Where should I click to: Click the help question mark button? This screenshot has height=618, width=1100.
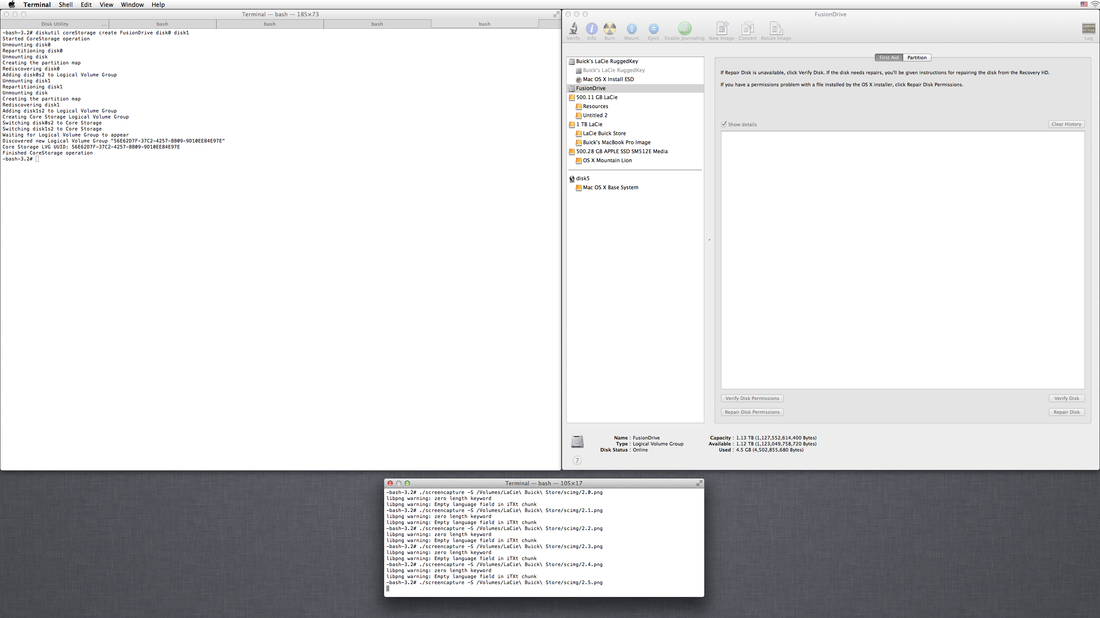[x=577, y=460]
